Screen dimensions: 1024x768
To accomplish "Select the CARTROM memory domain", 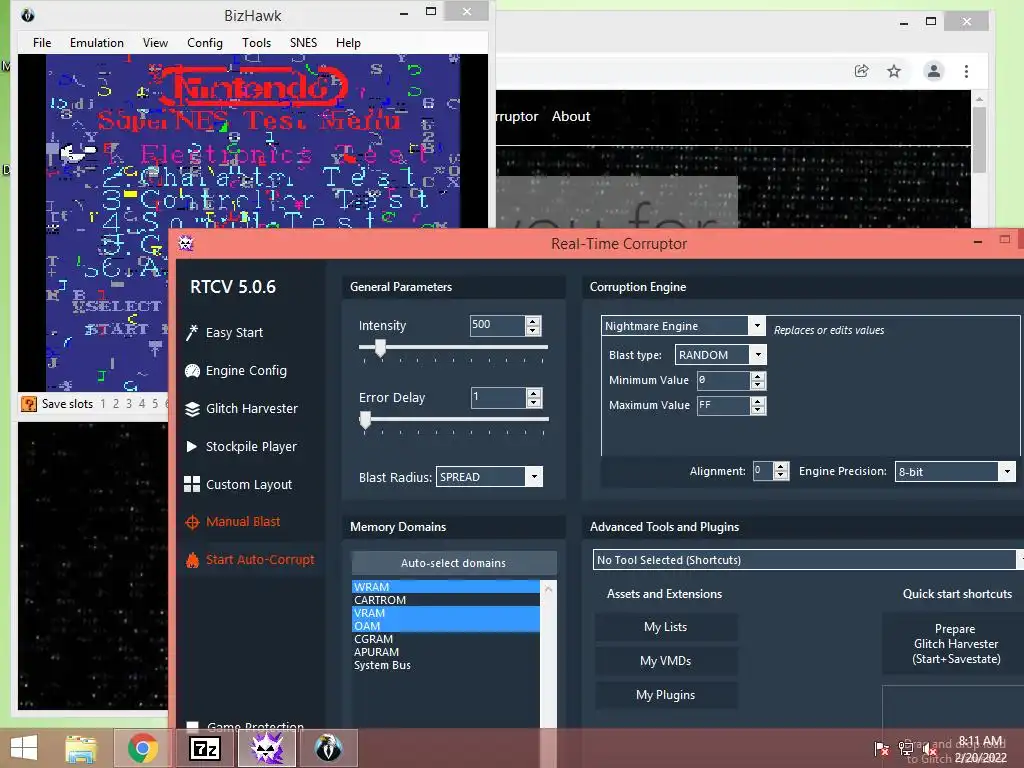I will [x=446, y=600].
